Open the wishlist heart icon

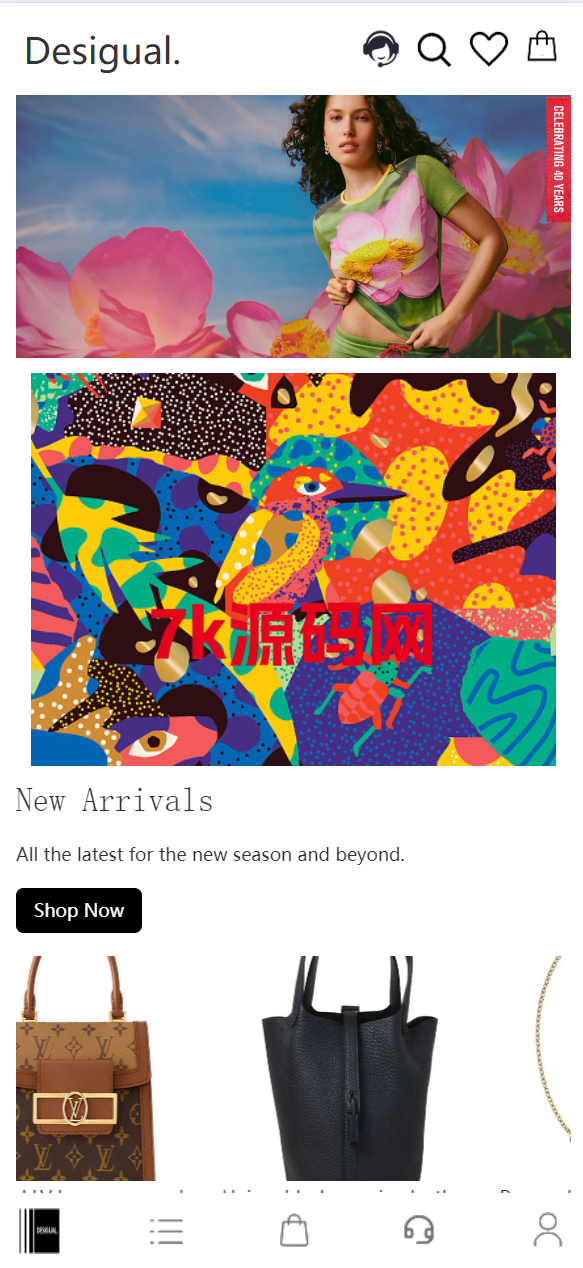click(489, 49)
